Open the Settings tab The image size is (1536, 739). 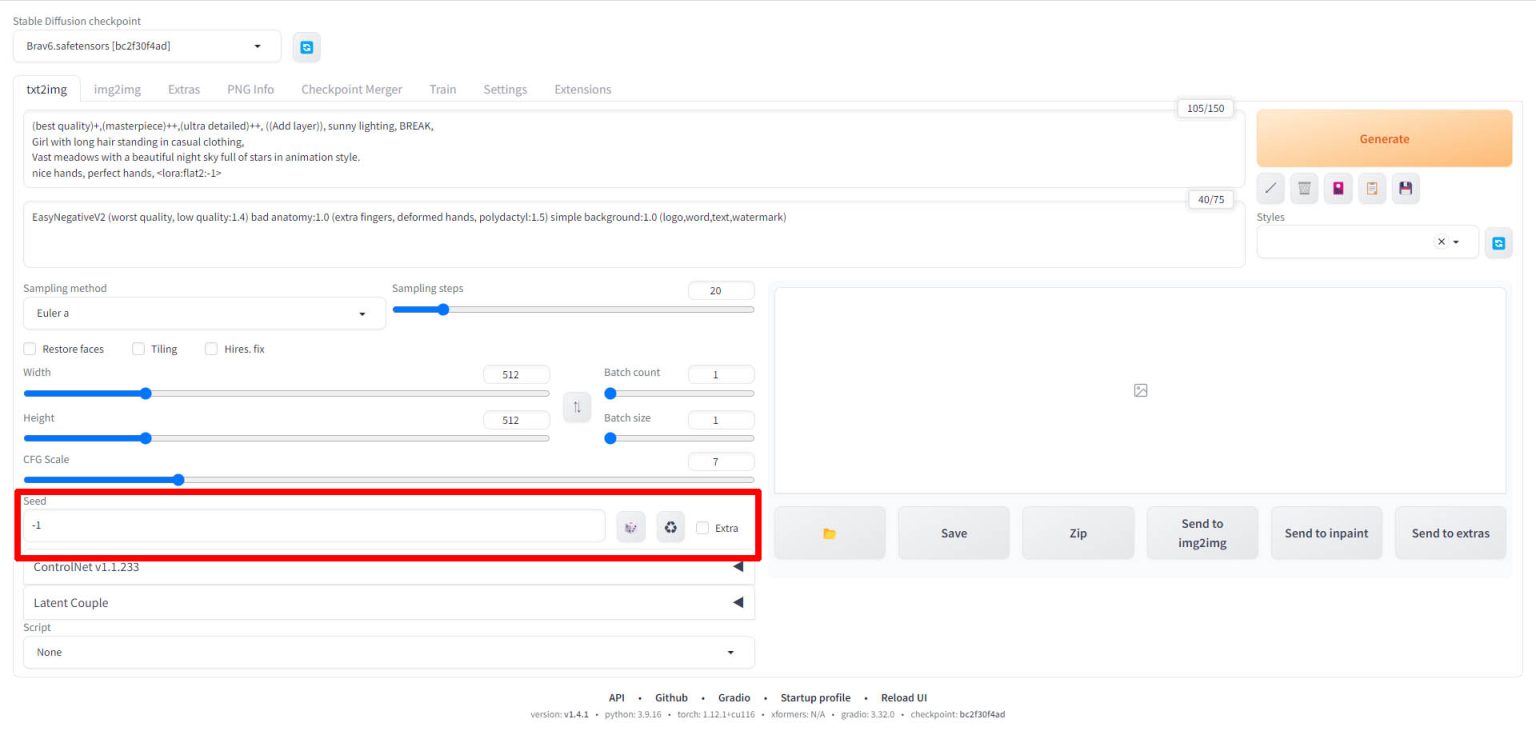[x=505, y=89]
